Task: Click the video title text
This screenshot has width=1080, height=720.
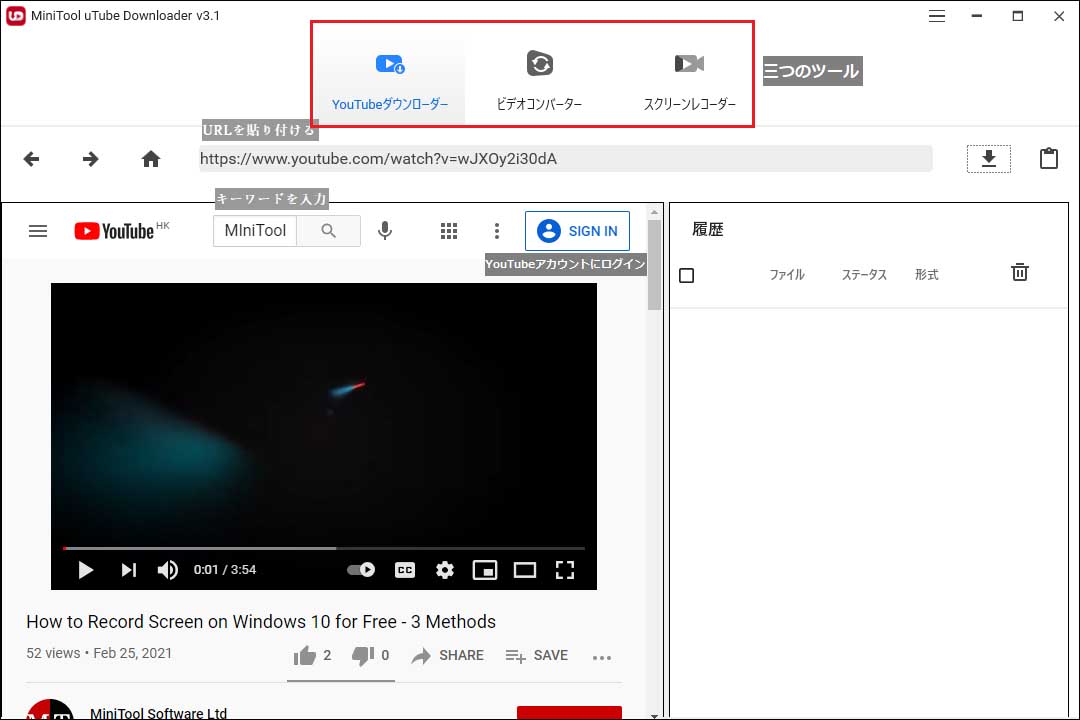Action: click(x=261, y=621)
